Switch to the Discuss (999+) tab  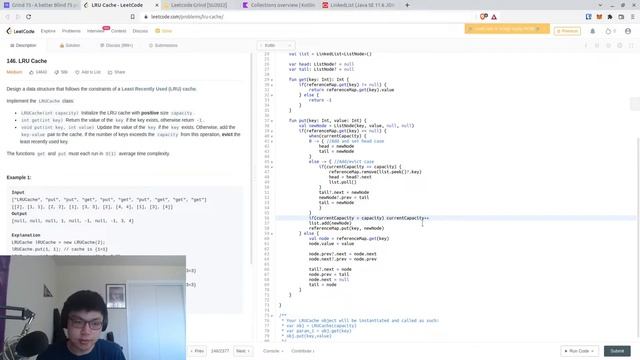pos(117,45)
